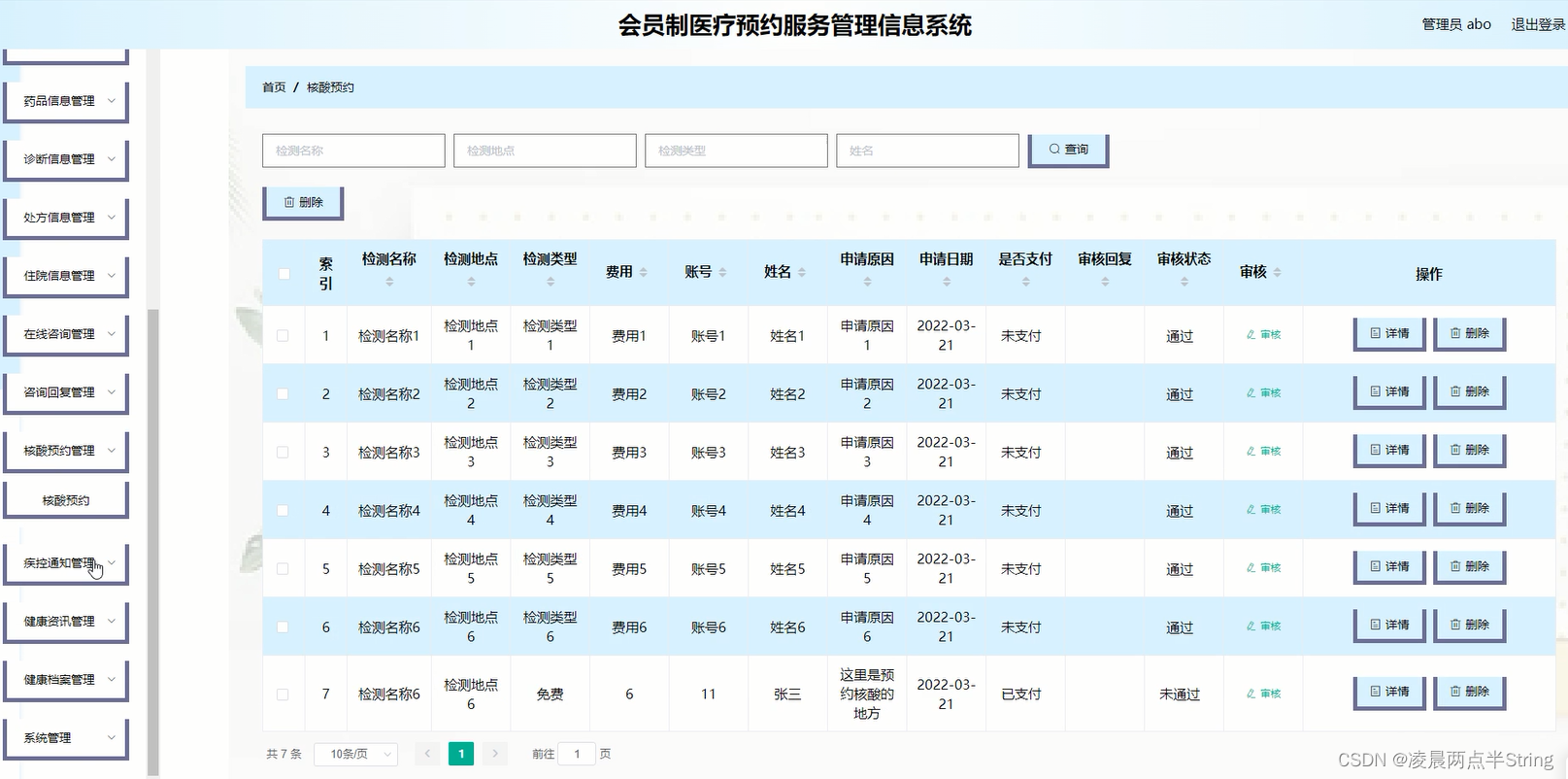The height and width of the screenshot is (779, 1568).
Task: Sort by 是否支付 column arrows
Action: tap(1026, 283)
